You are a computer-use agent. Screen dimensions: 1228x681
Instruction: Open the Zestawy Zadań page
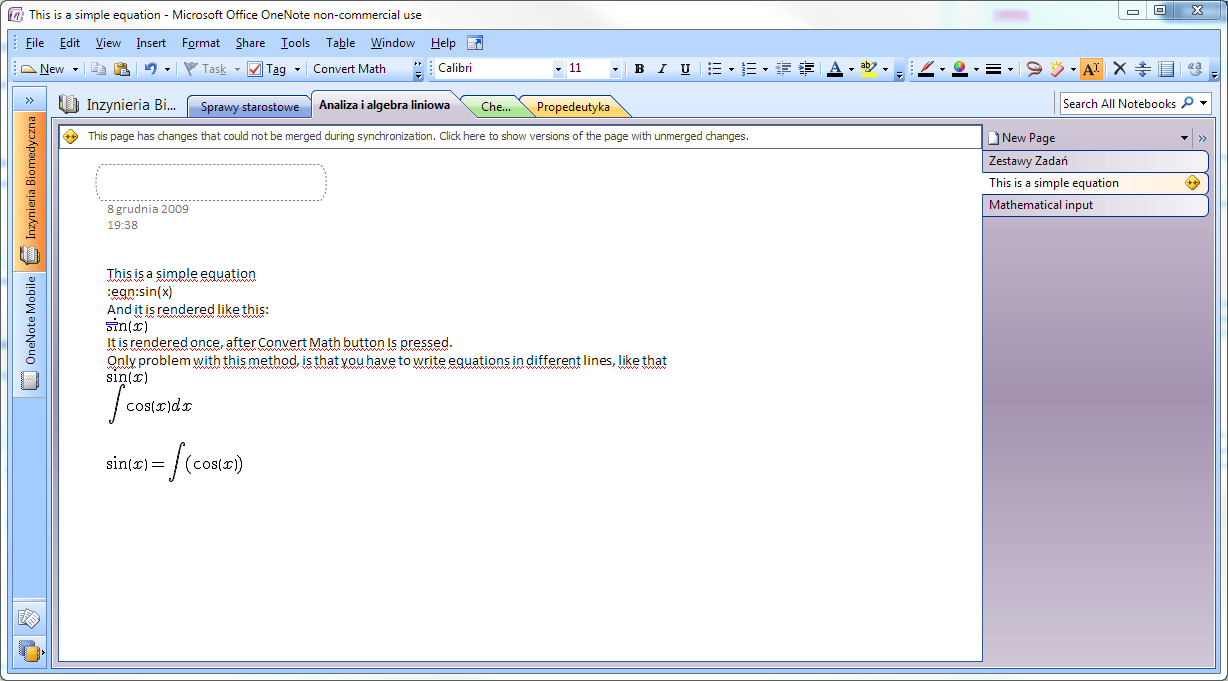1095,161
